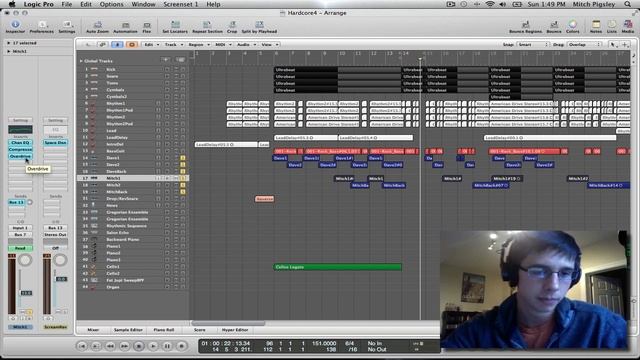Open the Drag Overlap dropdown
The width and height of the screenshot is (640, 360).
[584, 44]
